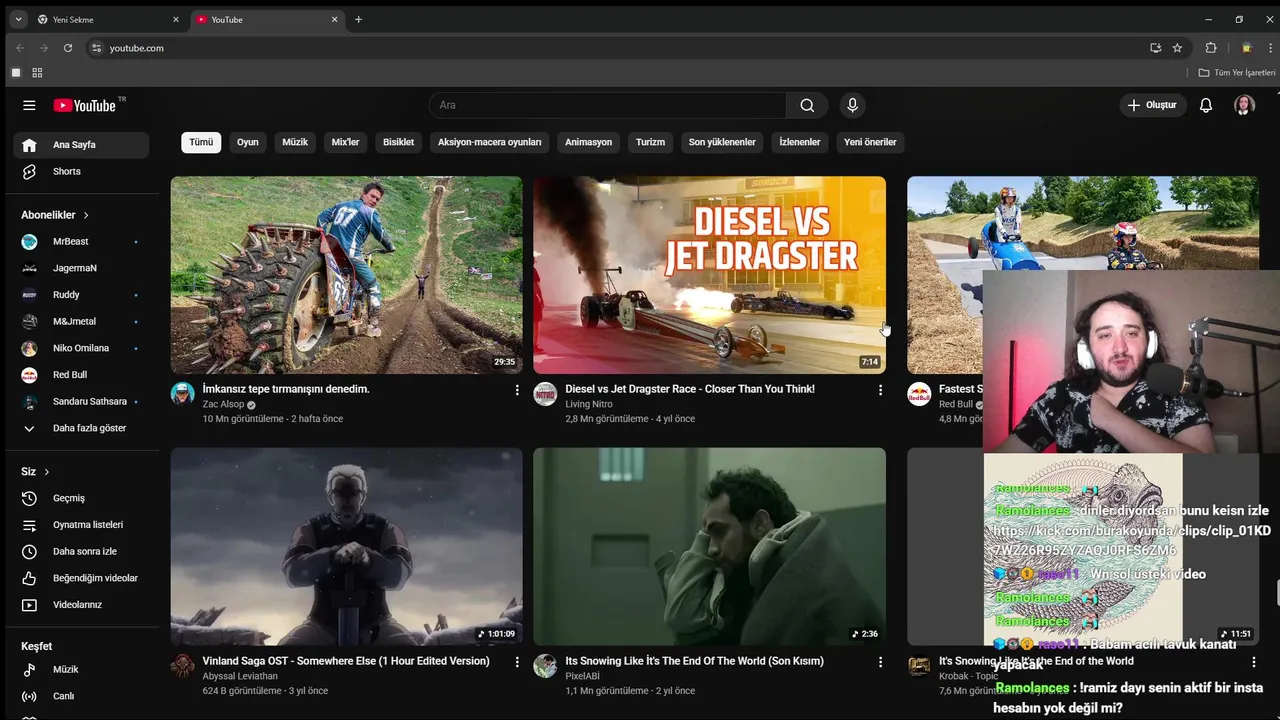Open options for Vinland Saga video

coord(517,662)
